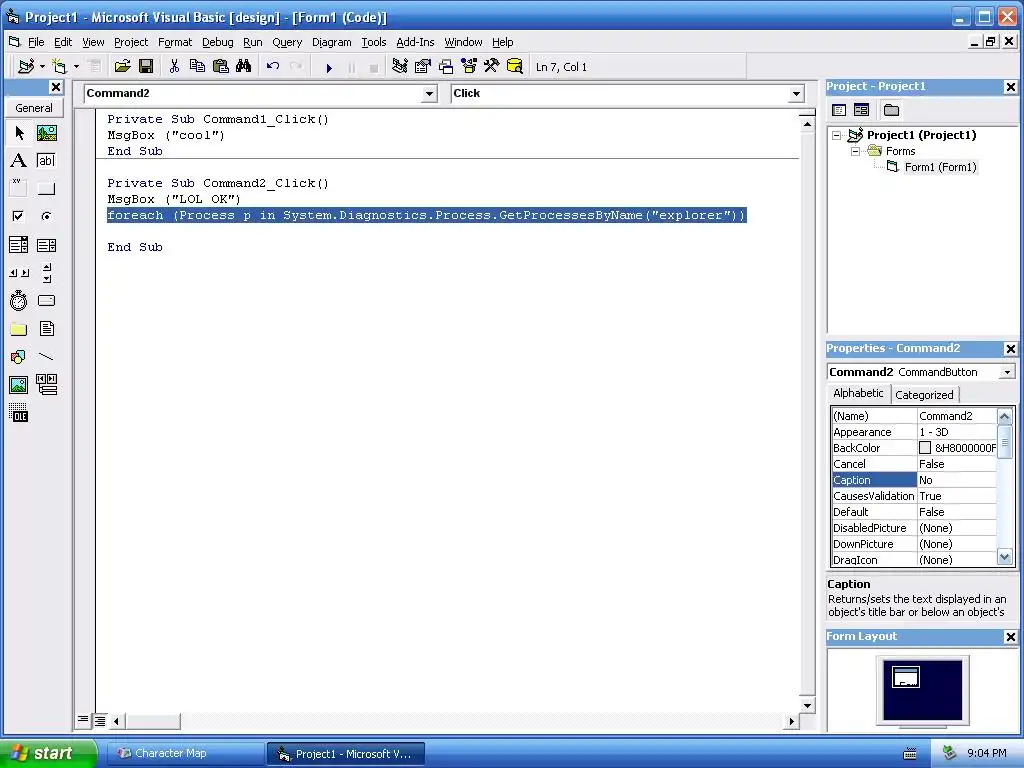Select the OLE control tool

pyautogui.click(x=19, y=413)
